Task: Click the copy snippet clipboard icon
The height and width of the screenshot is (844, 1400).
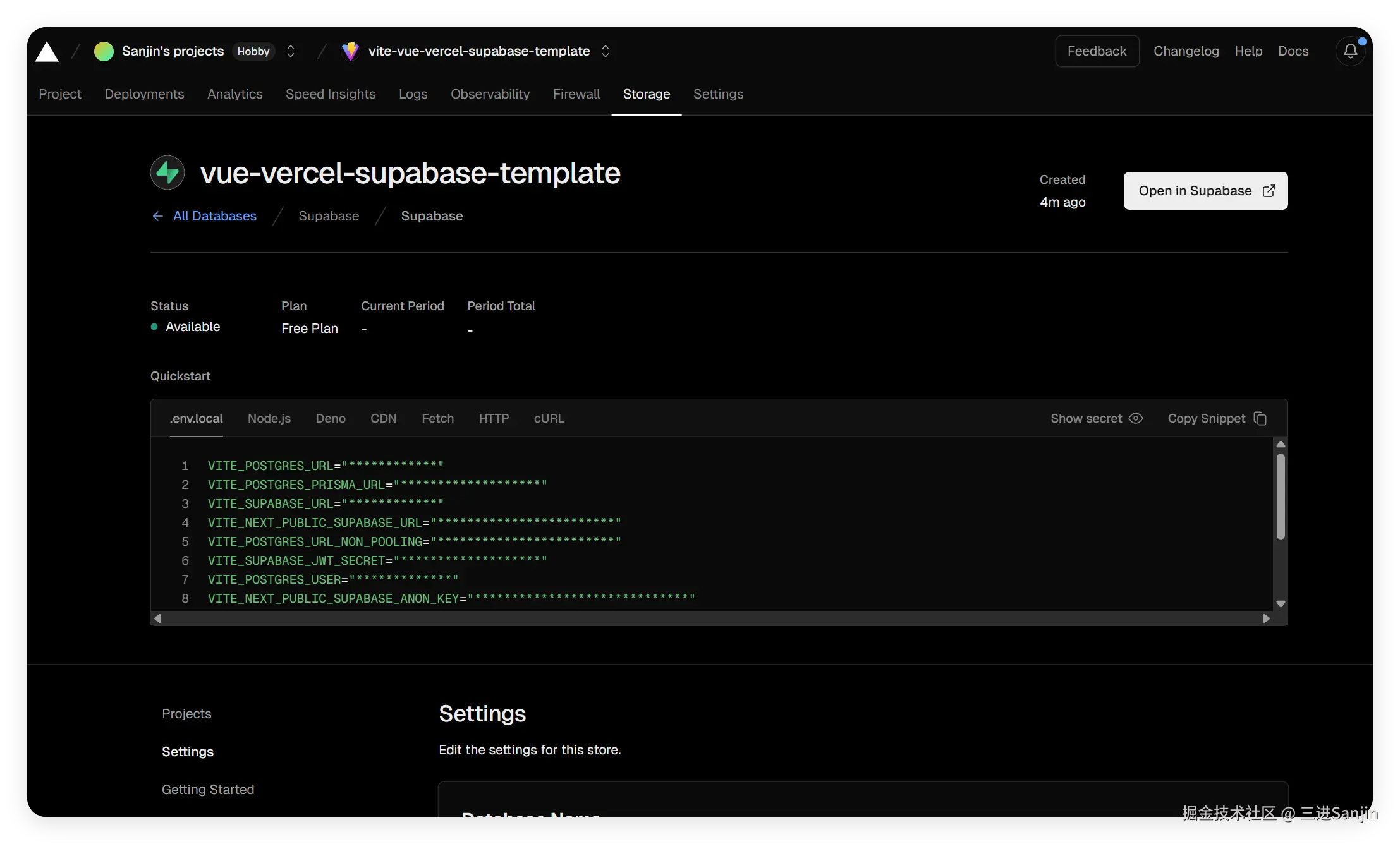Action: 1260,419
